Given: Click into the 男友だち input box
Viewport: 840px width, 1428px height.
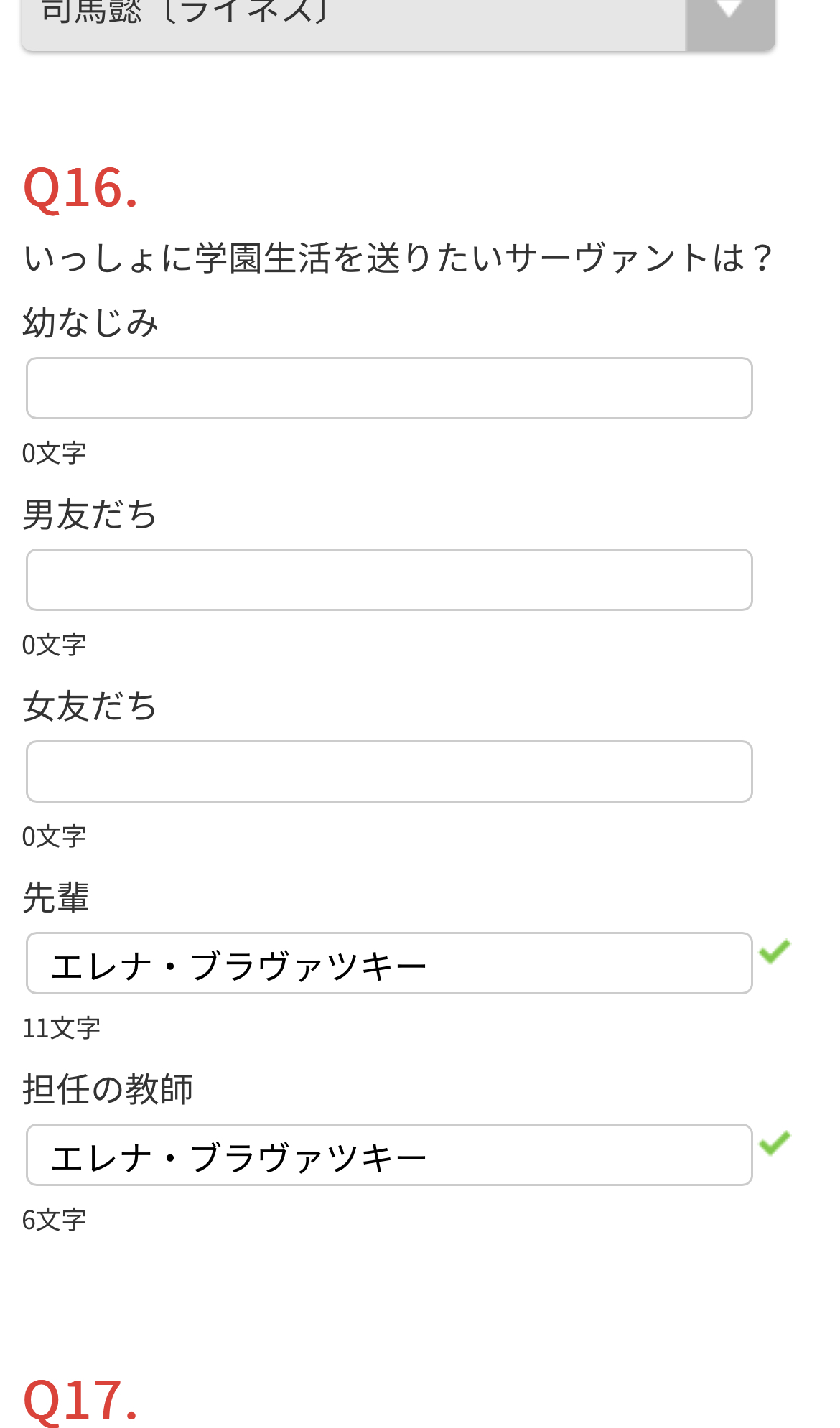Looking at the screenshot, I should click(x=389, y=580).
